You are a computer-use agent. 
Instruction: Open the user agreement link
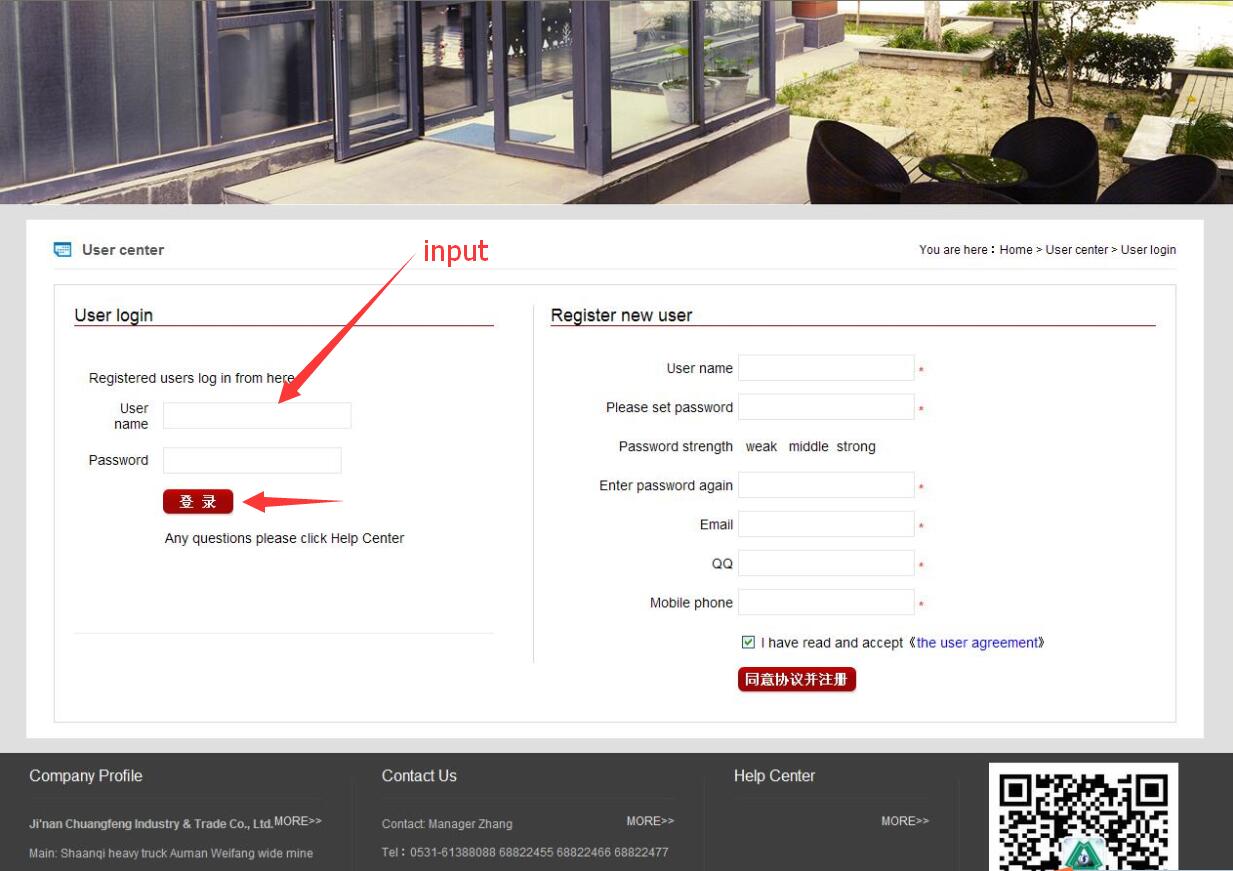click(977, 643)
